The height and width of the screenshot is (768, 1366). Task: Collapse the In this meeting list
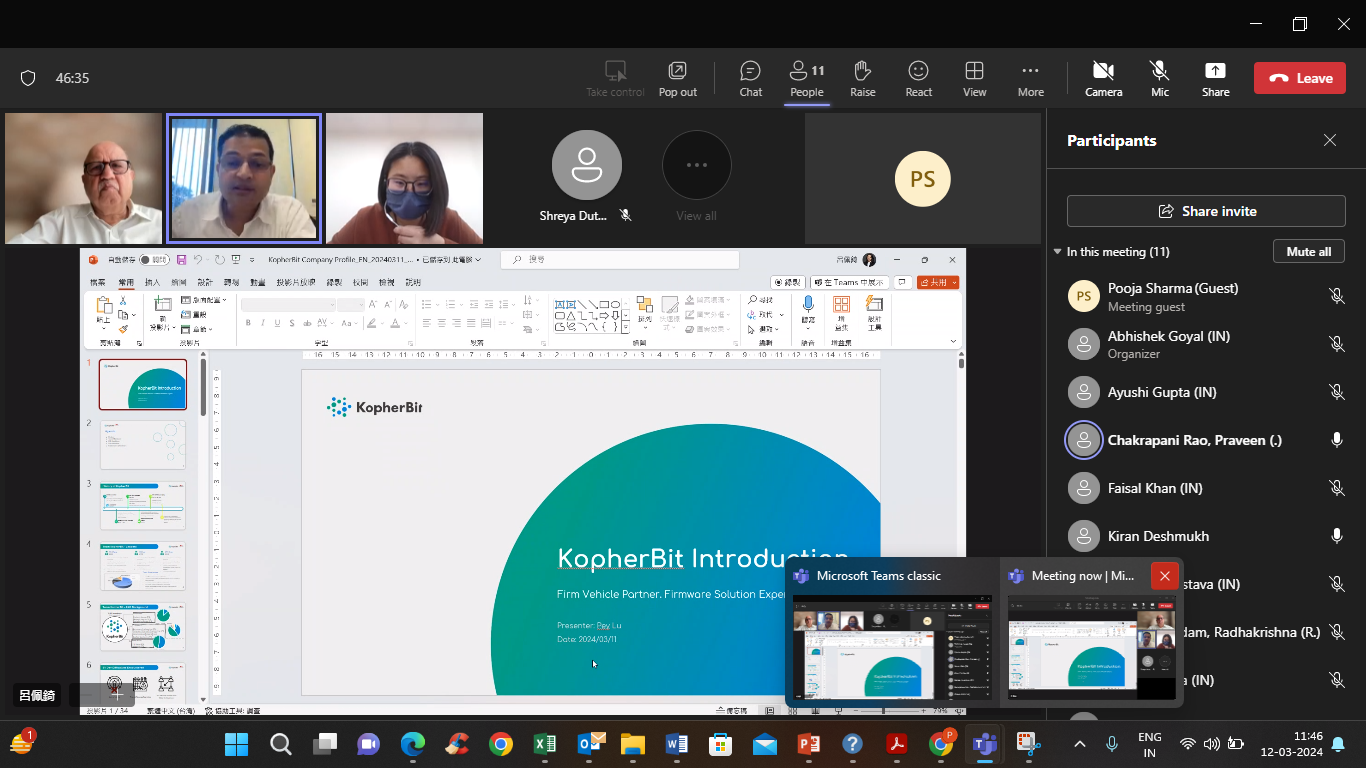tap(1058, 252)
